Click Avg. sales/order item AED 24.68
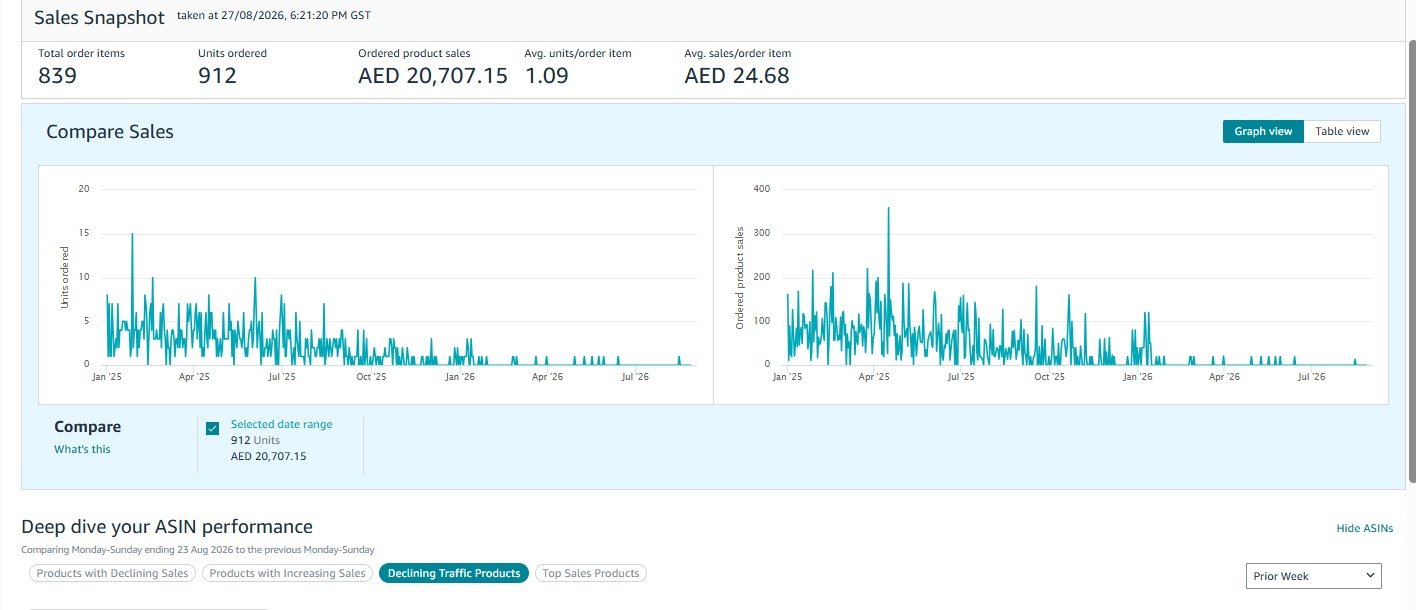1416x610 pixels. pyautogui.click(x=737, y=75)
